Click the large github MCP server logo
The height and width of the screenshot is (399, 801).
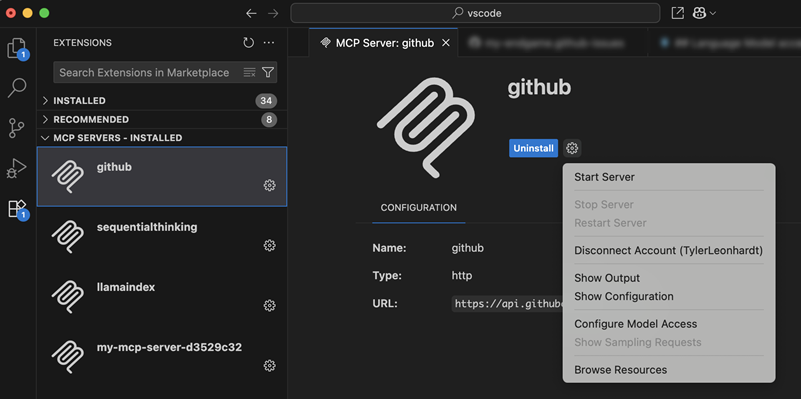[426, 127]
